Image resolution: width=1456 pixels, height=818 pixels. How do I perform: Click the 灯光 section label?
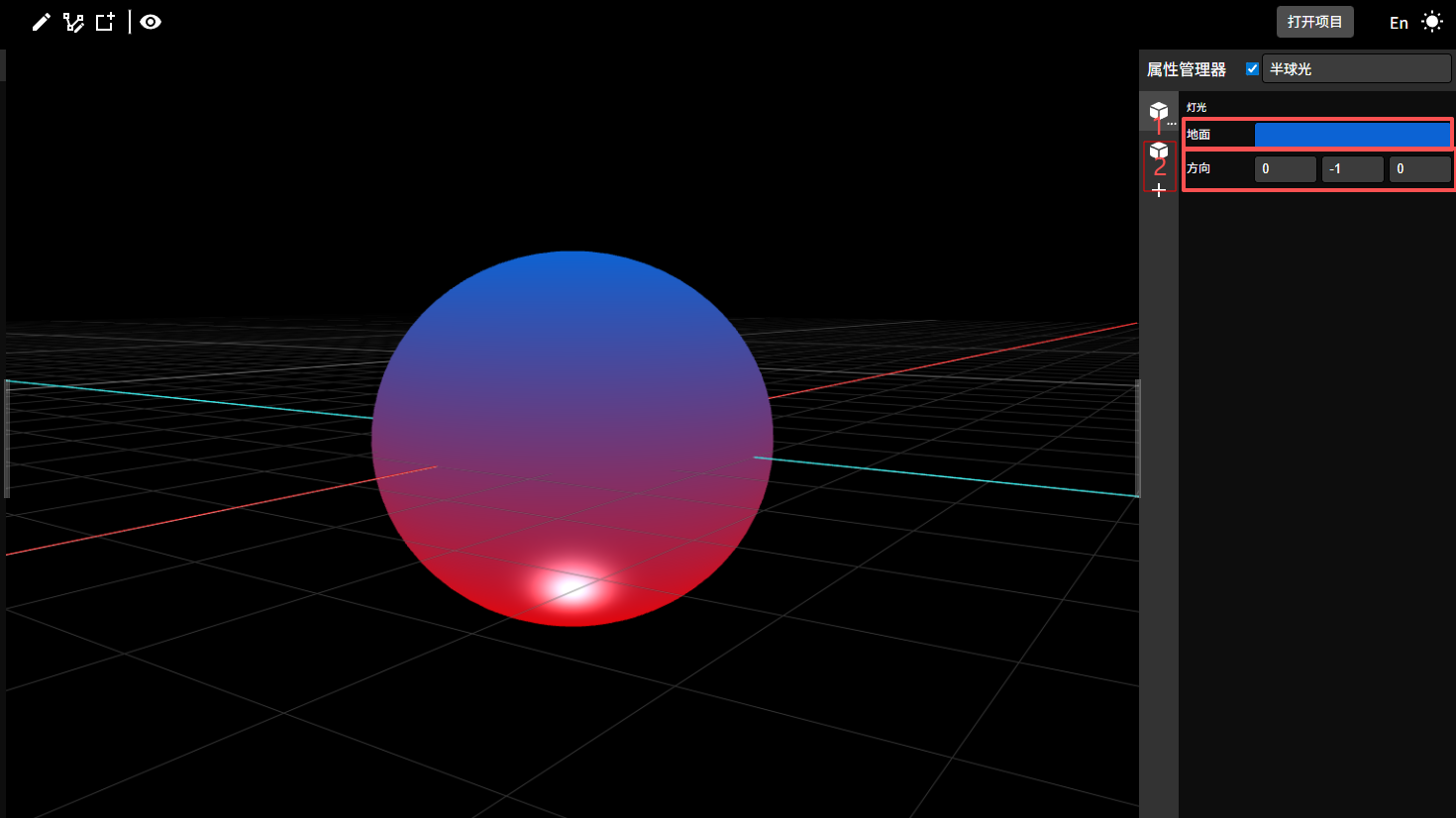[x=1196, y=107]
